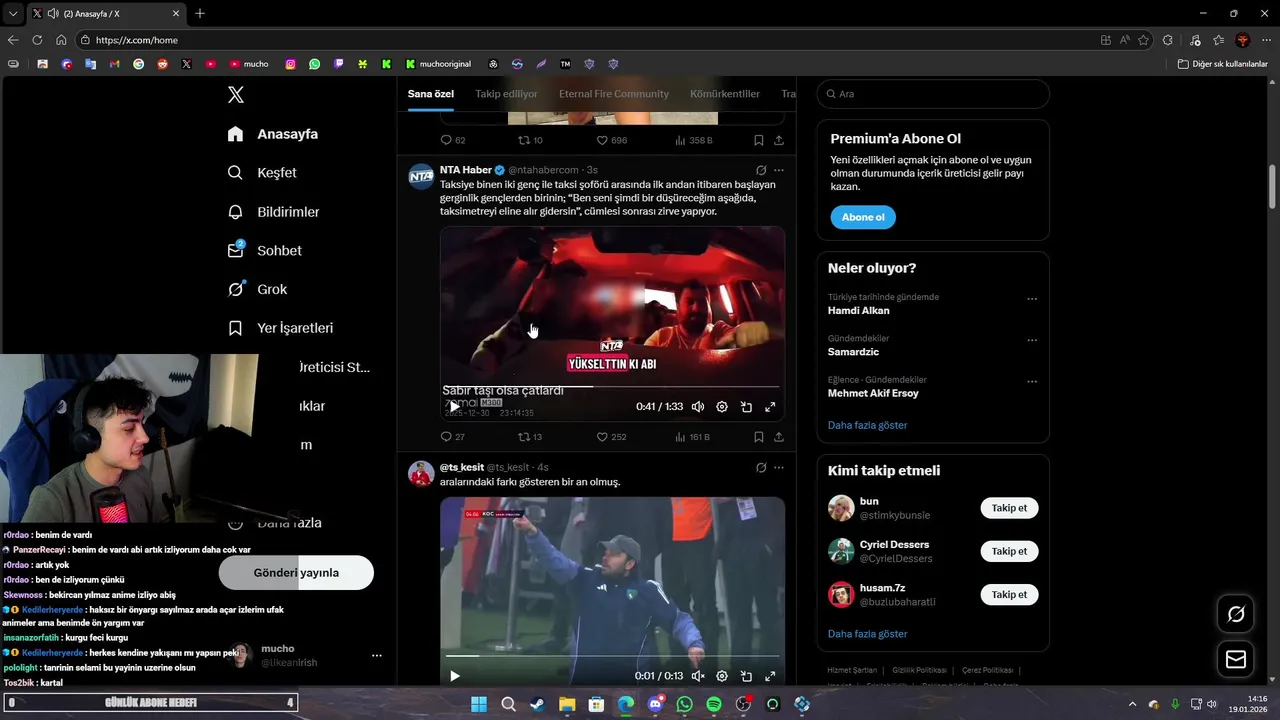Bookmark the NTA Haber post
The image size is (1280, 720).
(x=759, y=437)
